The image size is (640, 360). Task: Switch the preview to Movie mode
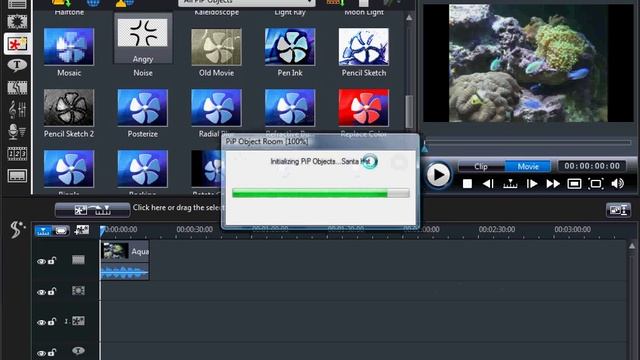[x=528, y=167]
